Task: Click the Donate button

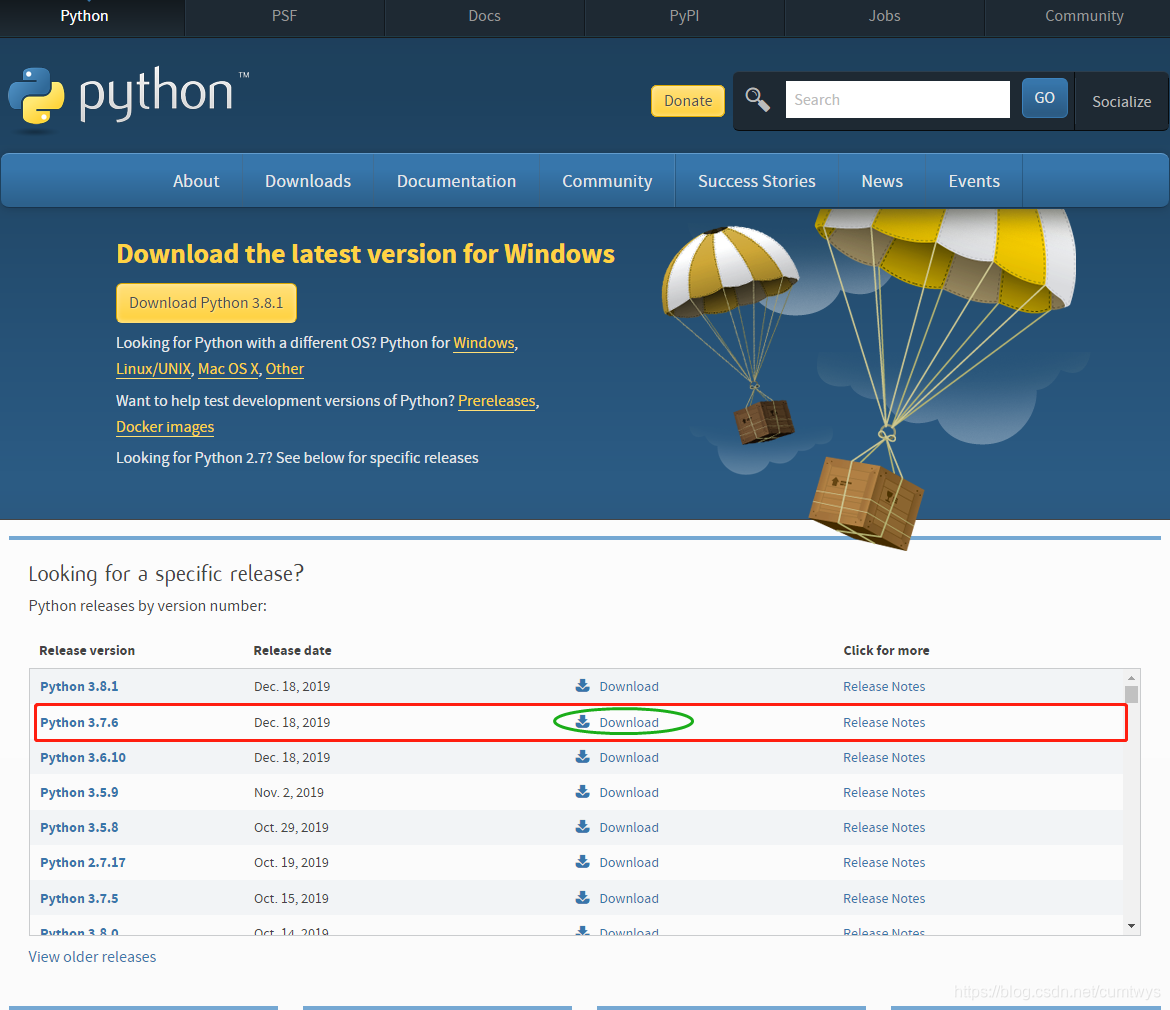Action: (688, 101)
